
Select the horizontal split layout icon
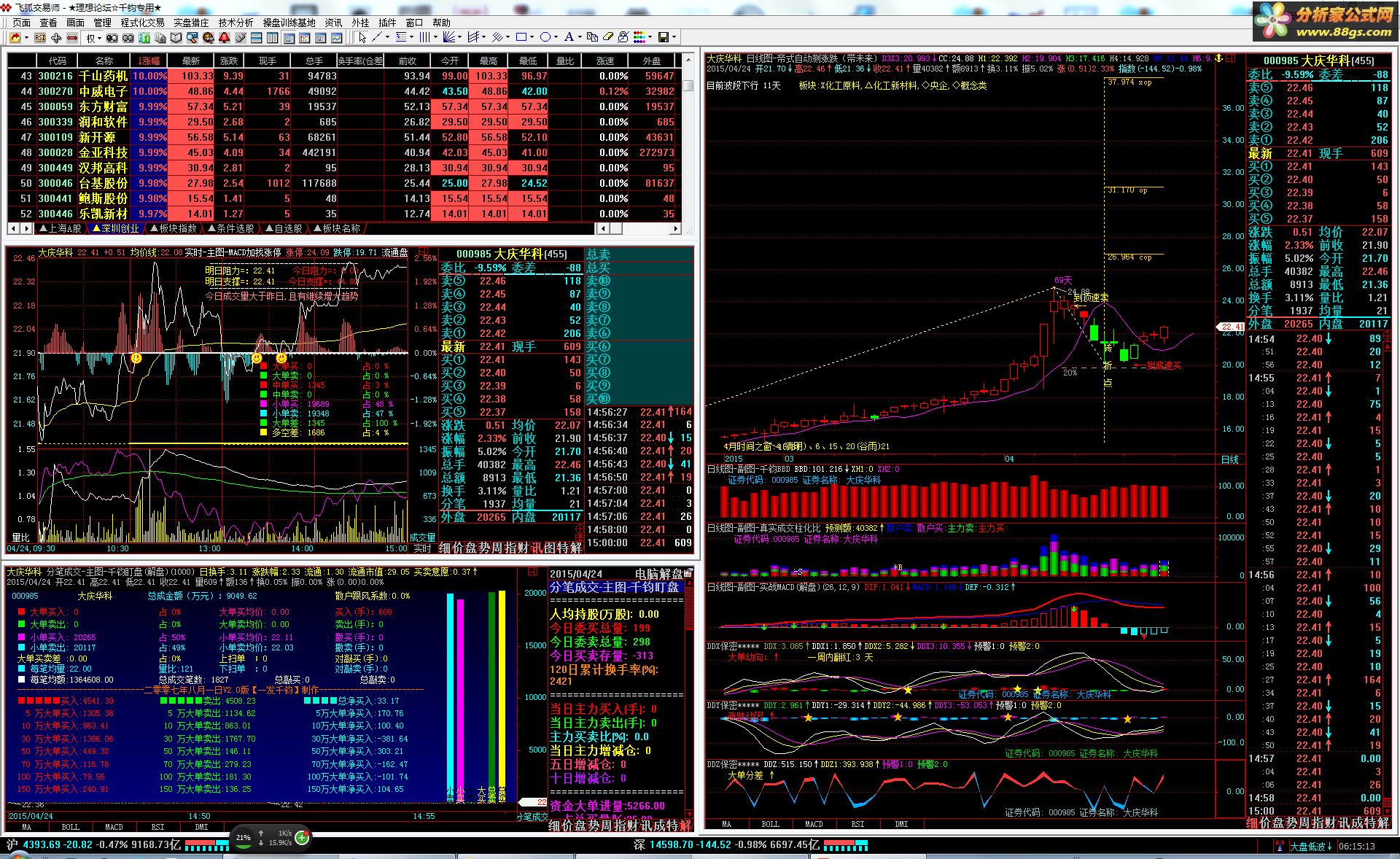tap(256, 38)
